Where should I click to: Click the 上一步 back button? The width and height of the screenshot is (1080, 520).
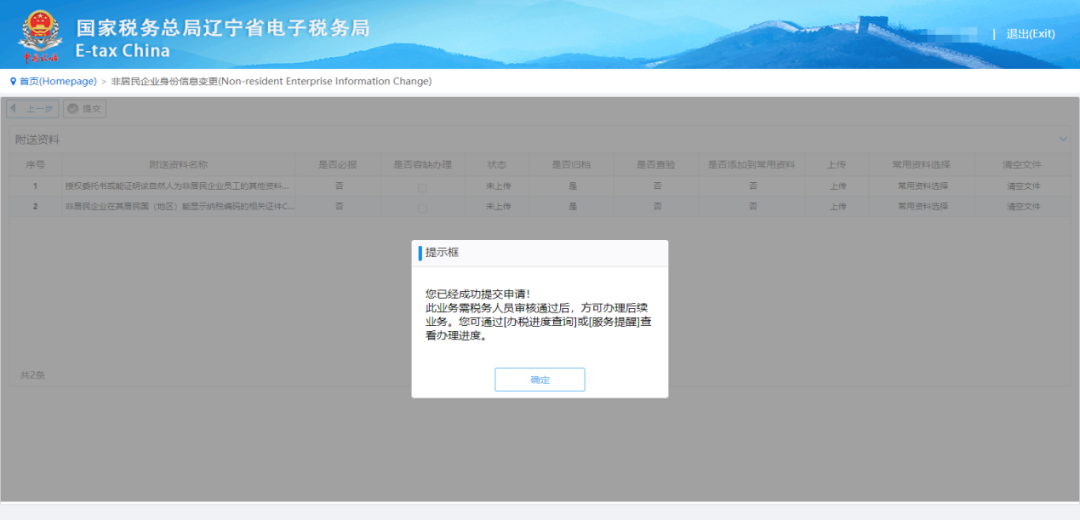(x=33, y=109)
